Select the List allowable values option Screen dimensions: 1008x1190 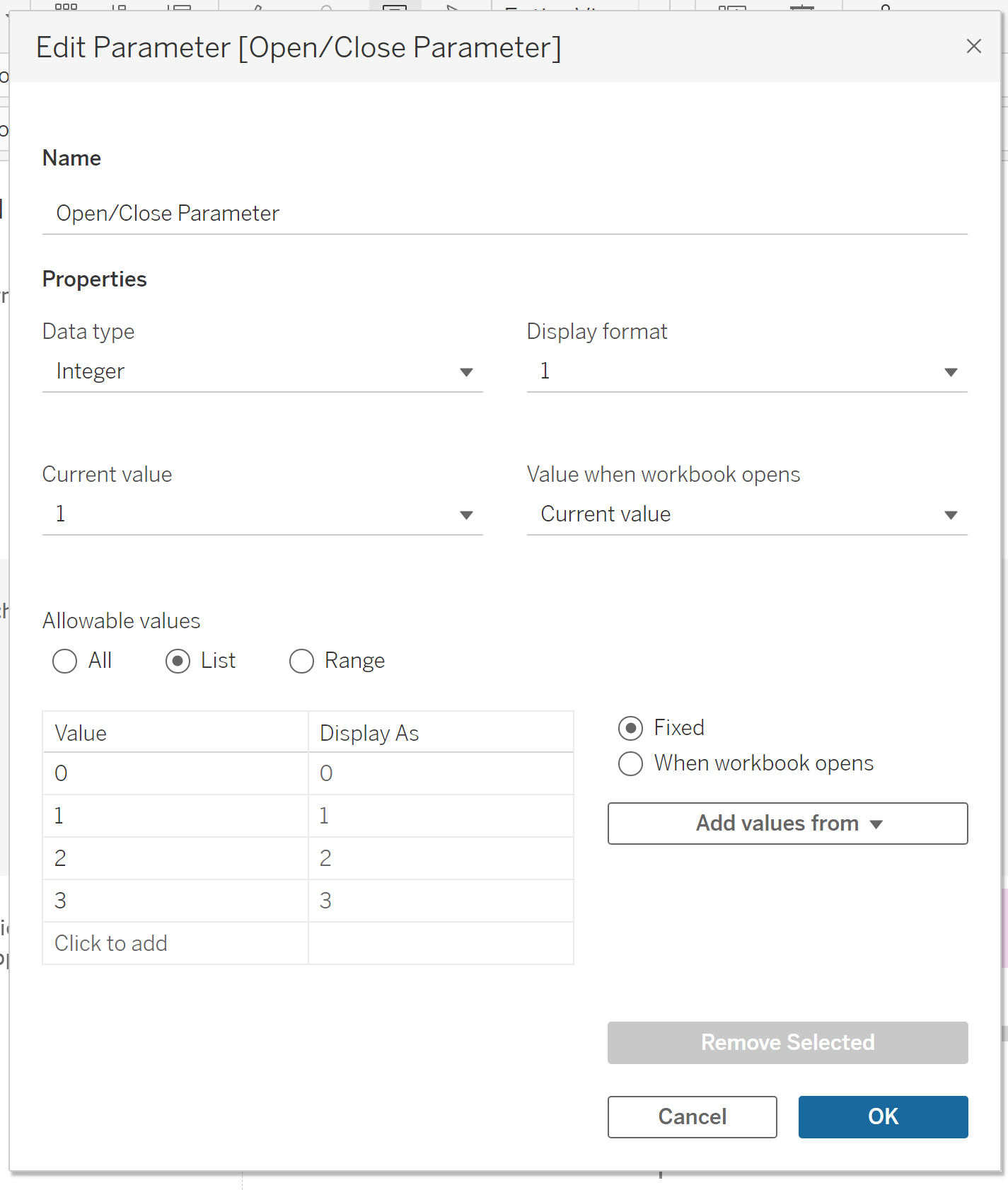click(x=178, y=662)
